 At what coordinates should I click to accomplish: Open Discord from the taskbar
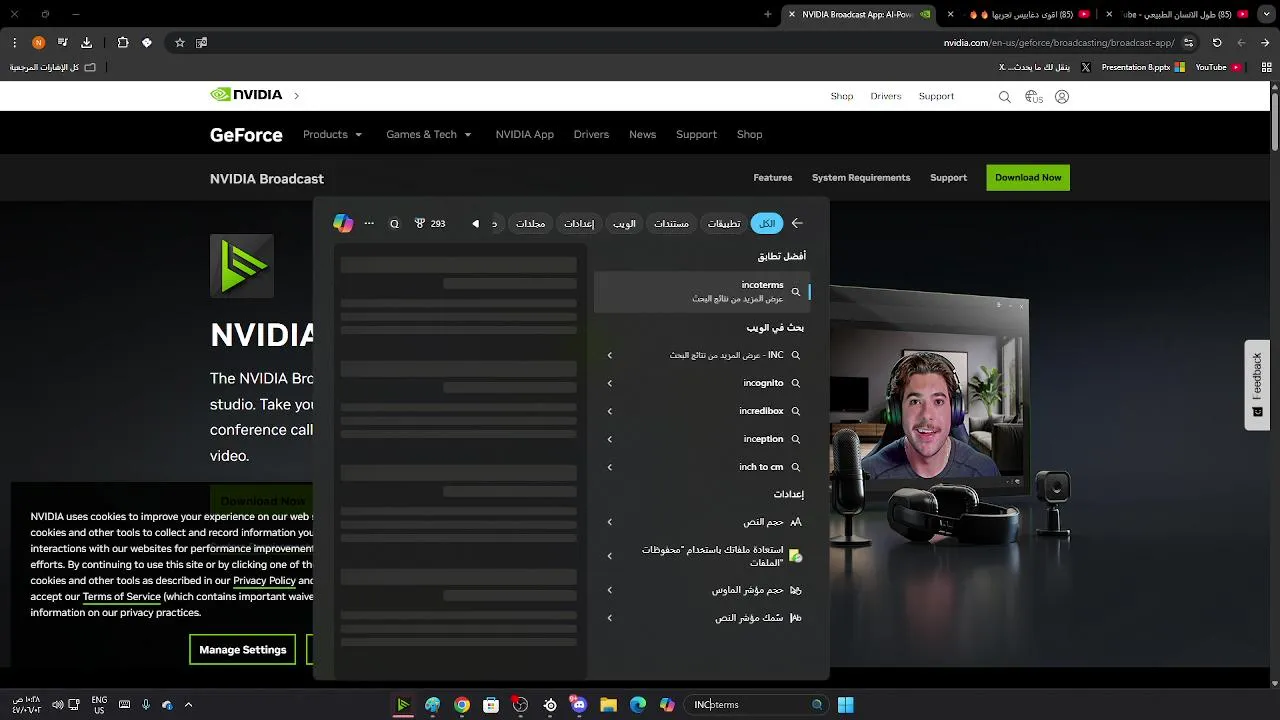pyautogui.click(x=579, y=705)
